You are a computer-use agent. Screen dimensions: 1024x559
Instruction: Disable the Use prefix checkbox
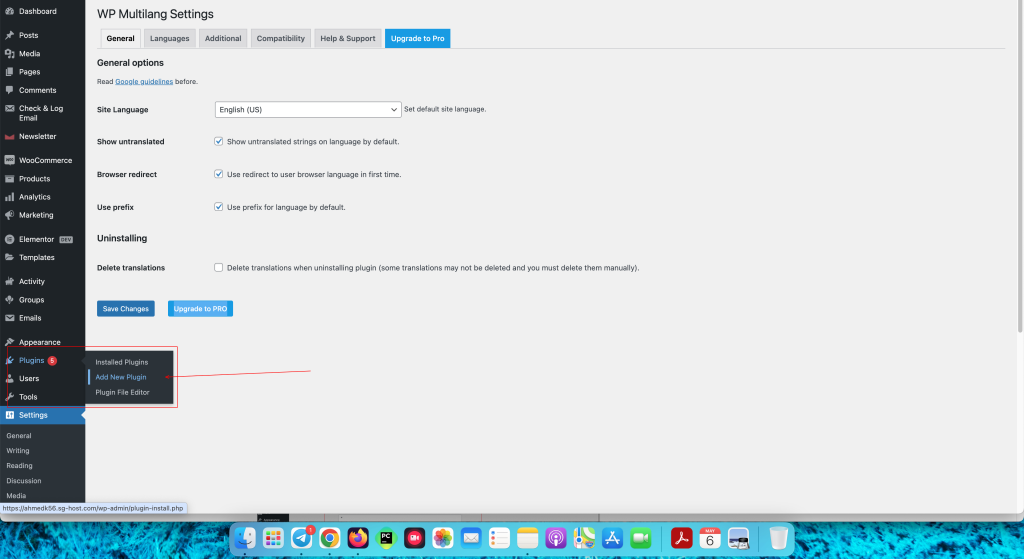click(219, 207)
